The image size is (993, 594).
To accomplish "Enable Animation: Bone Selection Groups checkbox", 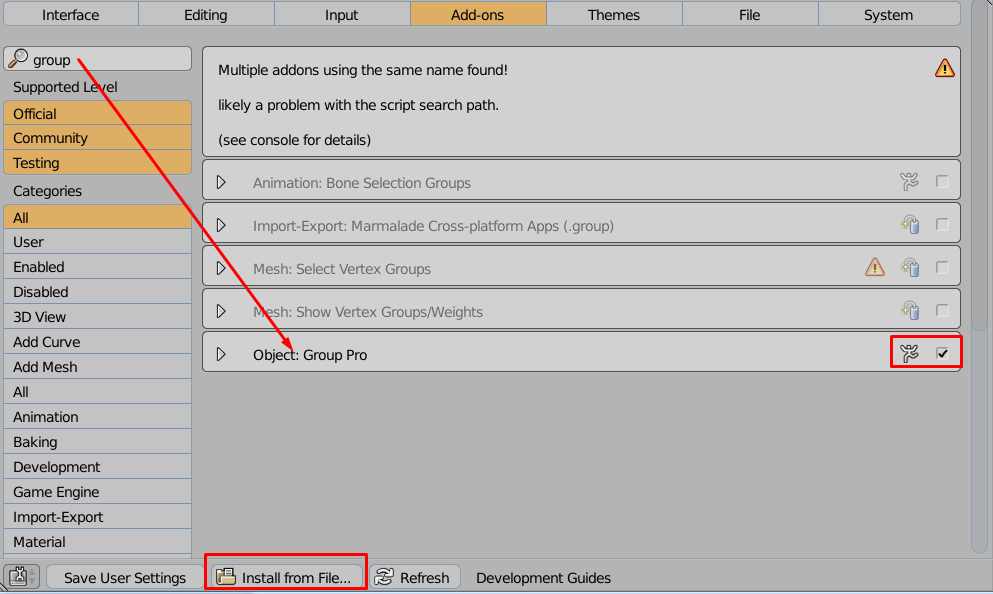I will pos(942,182).
